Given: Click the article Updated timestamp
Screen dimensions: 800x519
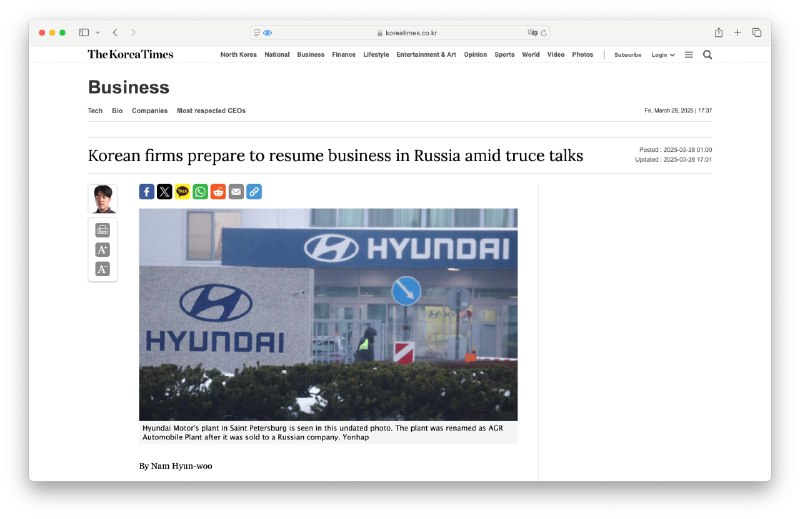Looking at the screenshot, I should pyautogui.click(x=673, y=160).
